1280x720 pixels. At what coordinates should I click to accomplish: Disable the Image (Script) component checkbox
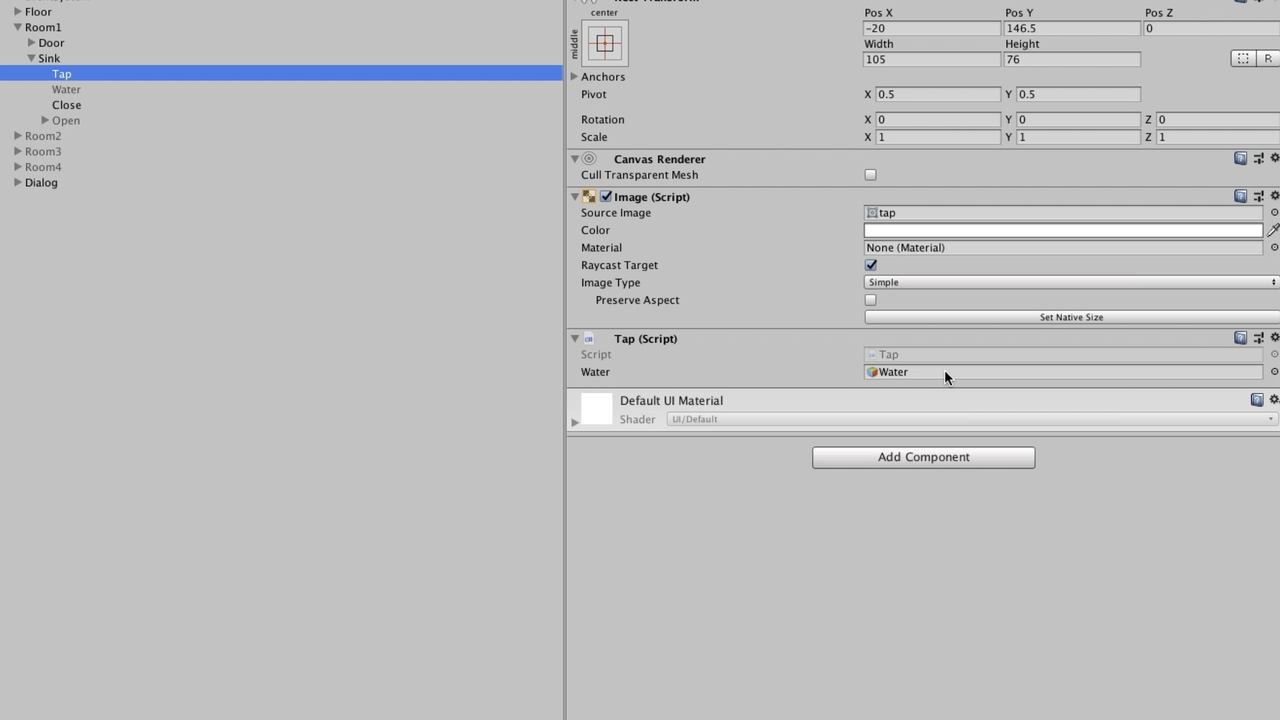click(x=606, y=197)
